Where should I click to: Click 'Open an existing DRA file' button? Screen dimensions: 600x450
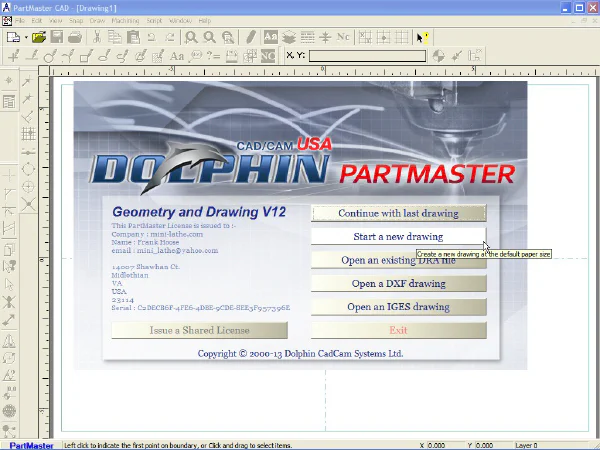pos(398,260)
